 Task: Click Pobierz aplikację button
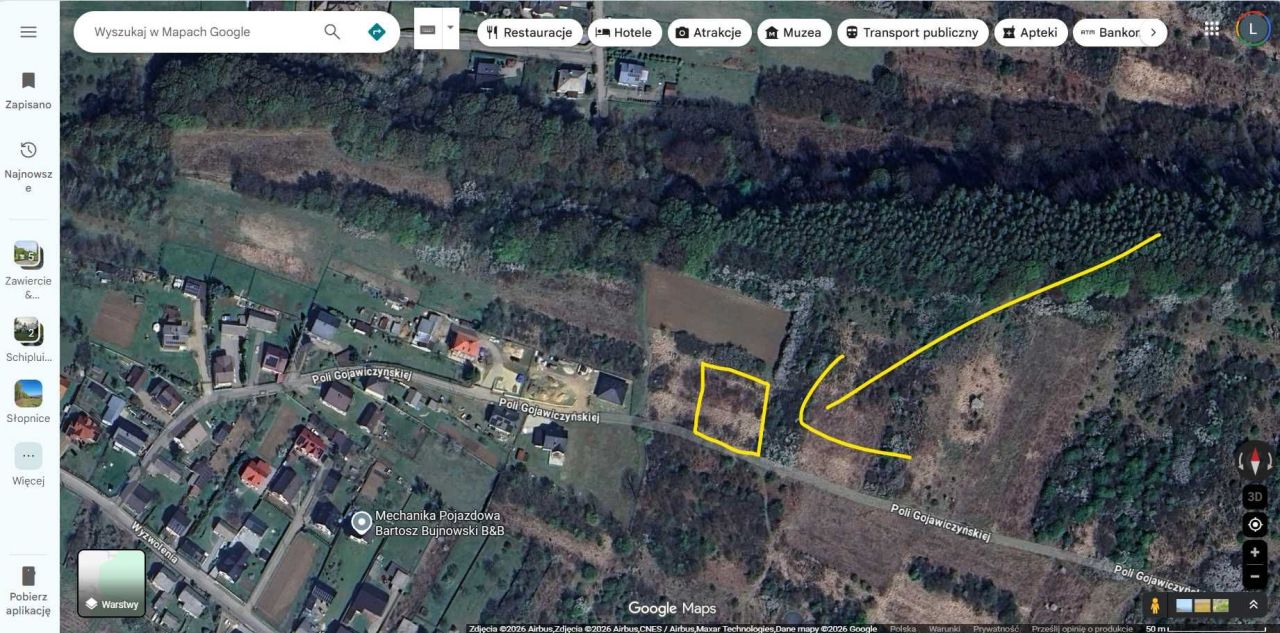28,591
